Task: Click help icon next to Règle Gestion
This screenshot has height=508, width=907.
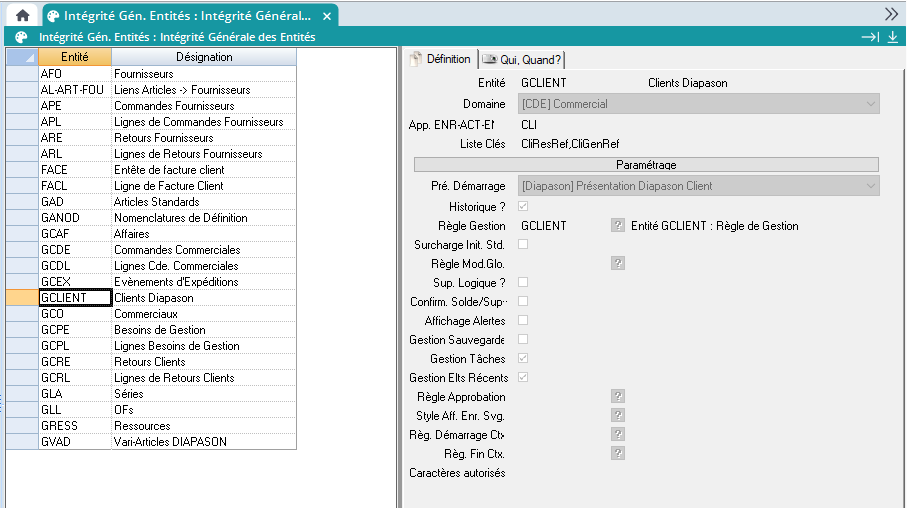Action: (x=618, y=226)
